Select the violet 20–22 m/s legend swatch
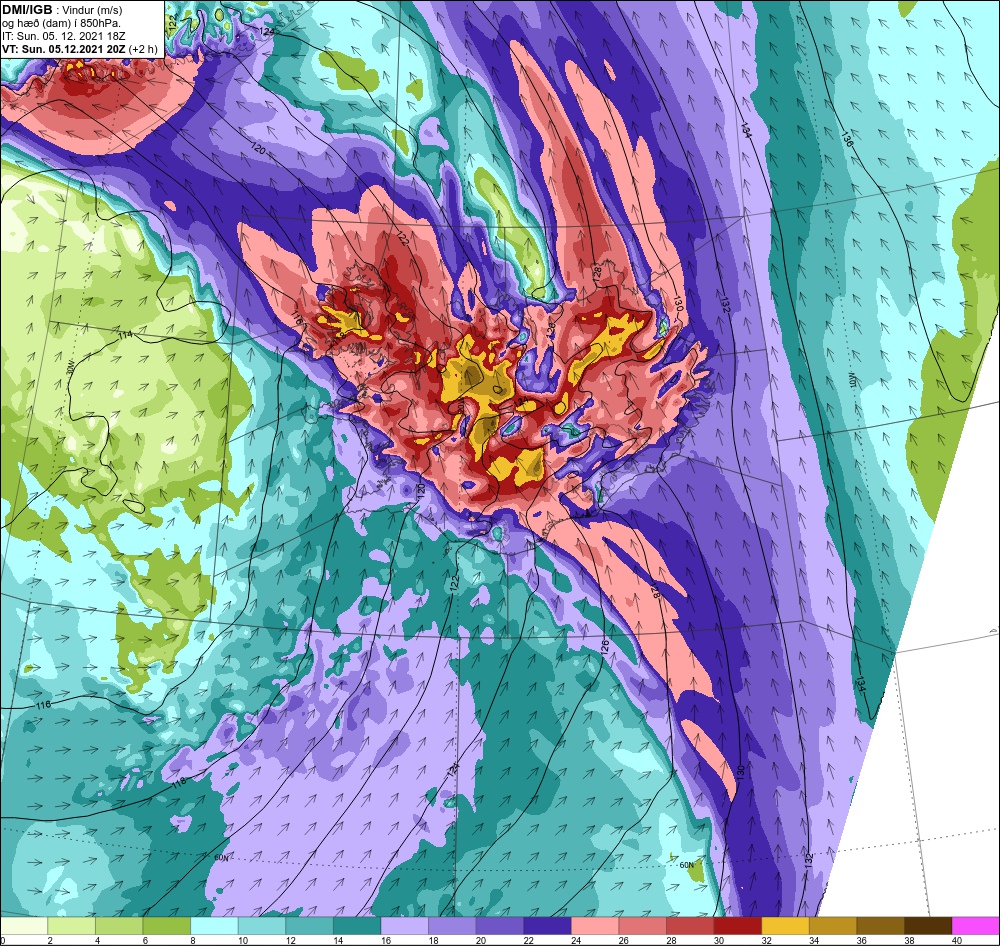 click(x=499, y=926)
